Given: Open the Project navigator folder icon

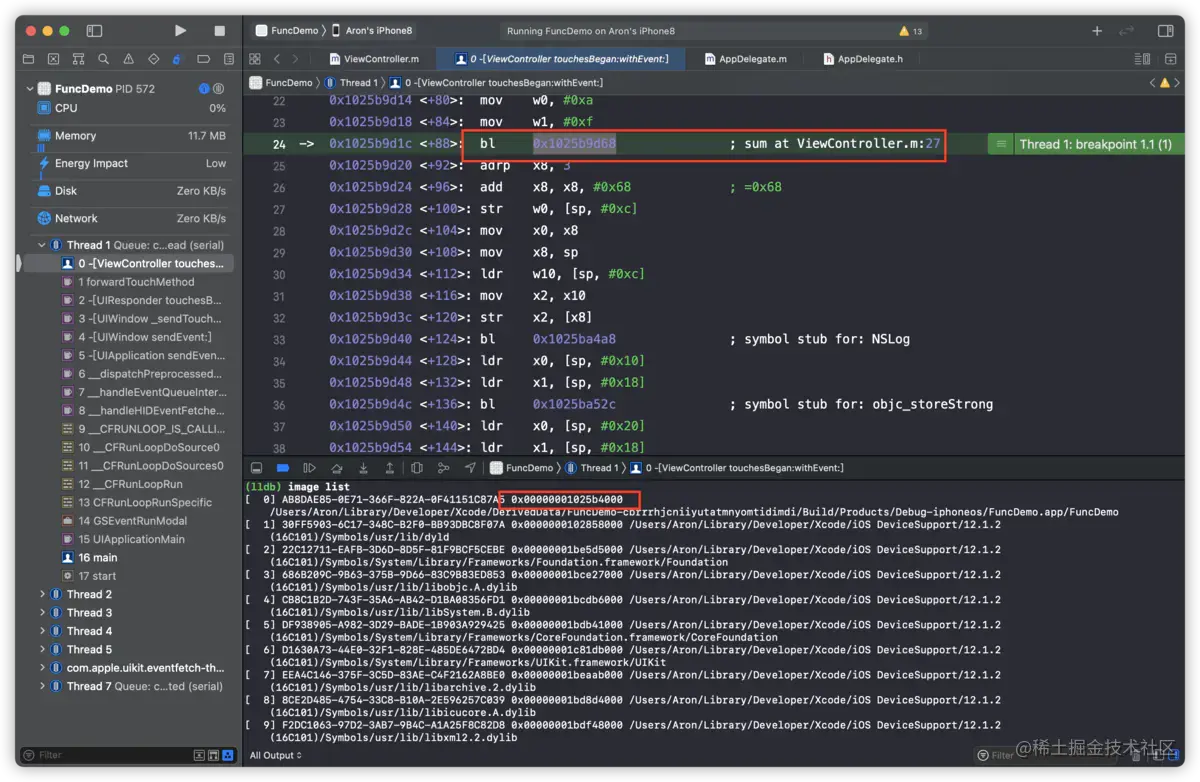Looking at the screenshot, I should 28,59.
